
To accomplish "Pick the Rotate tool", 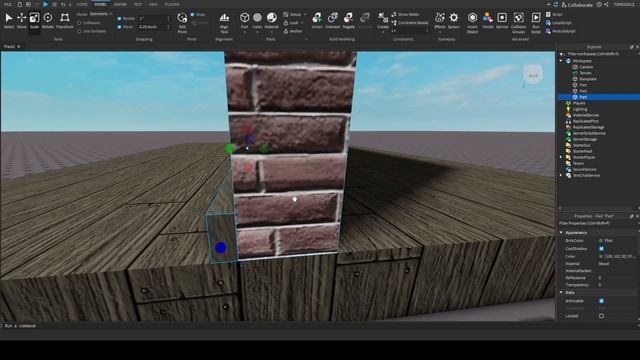I will tap(48, 20).
